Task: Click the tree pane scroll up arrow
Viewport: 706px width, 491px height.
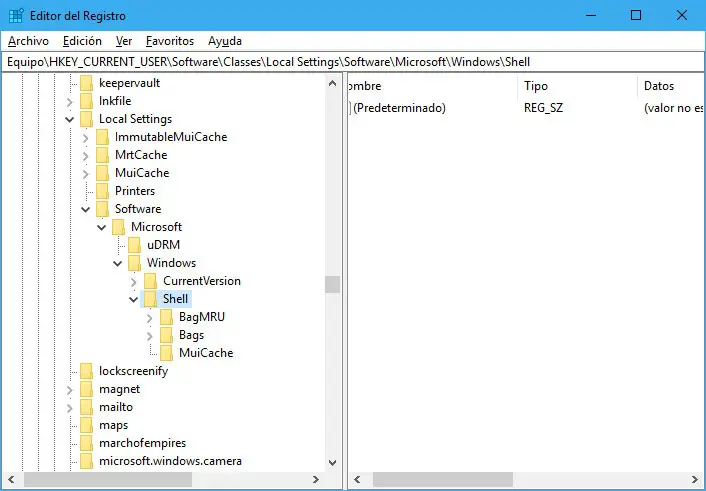Action: pyautogui.click(x=333, y=83)
